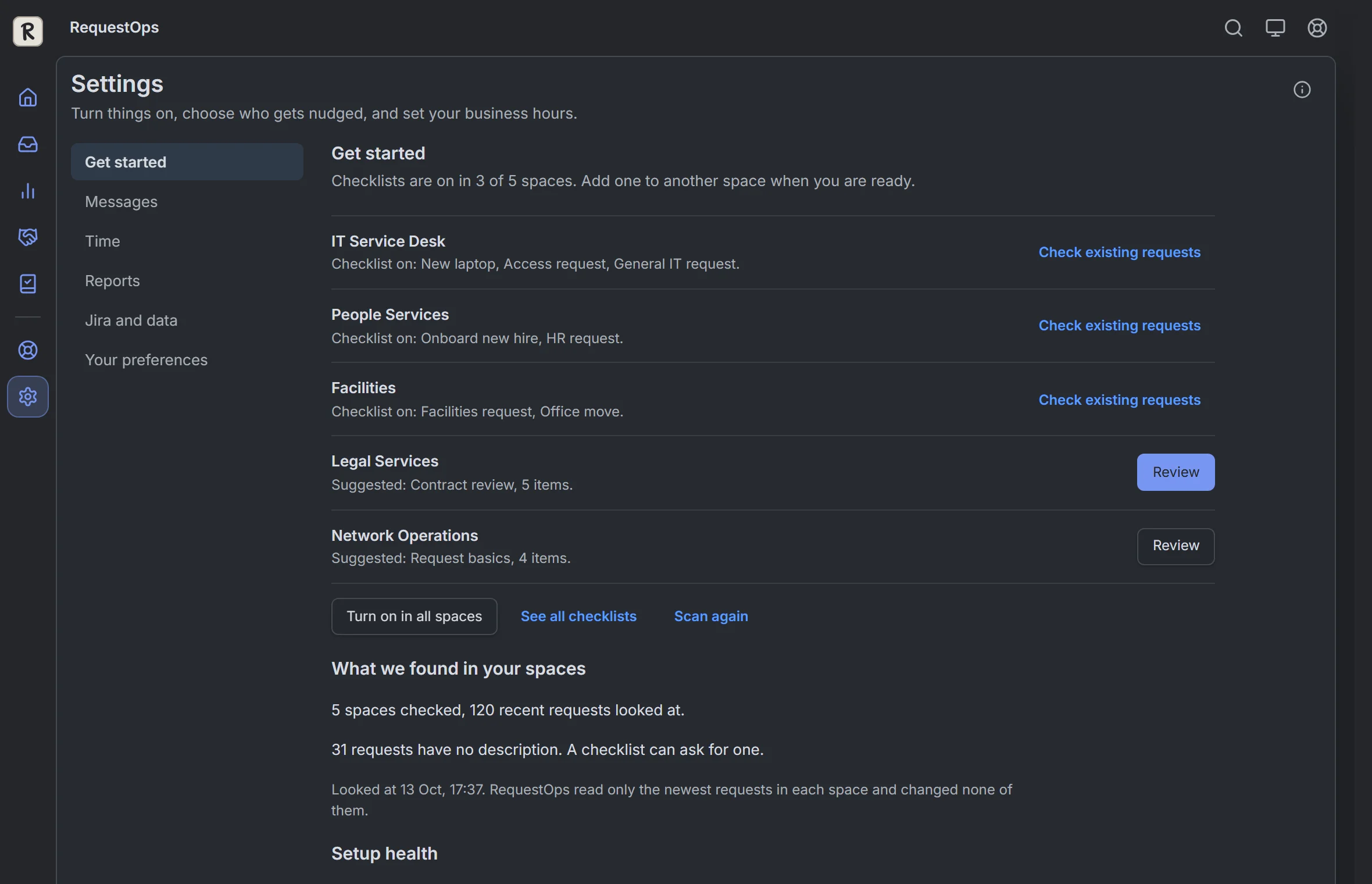Open the lifebuoy help icon in sidebar
Viewport: 1372px width, 884px height.
pyautogui.click(x=28, y=350)
